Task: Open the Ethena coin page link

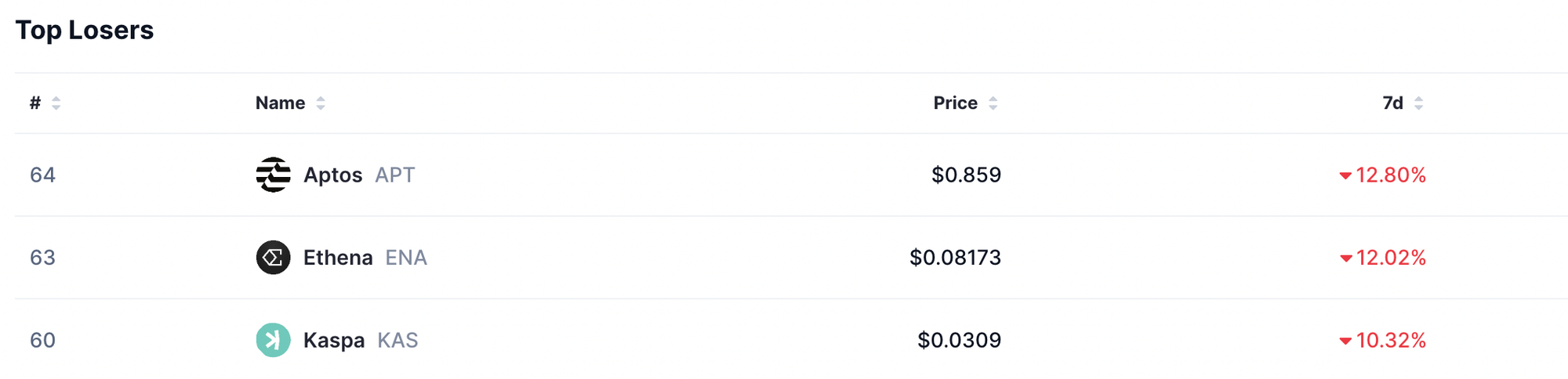Action: pos(338,258)
